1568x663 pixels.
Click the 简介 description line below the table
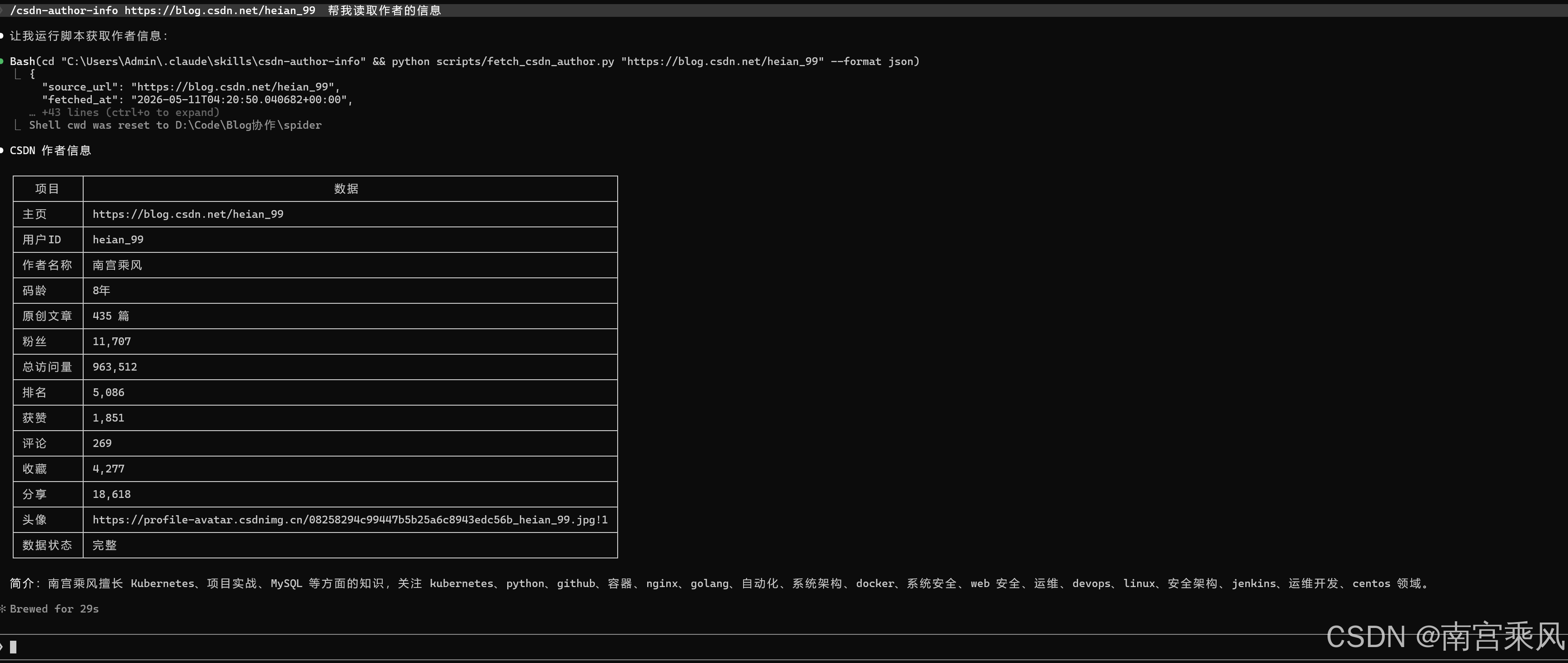pos(719,583)
